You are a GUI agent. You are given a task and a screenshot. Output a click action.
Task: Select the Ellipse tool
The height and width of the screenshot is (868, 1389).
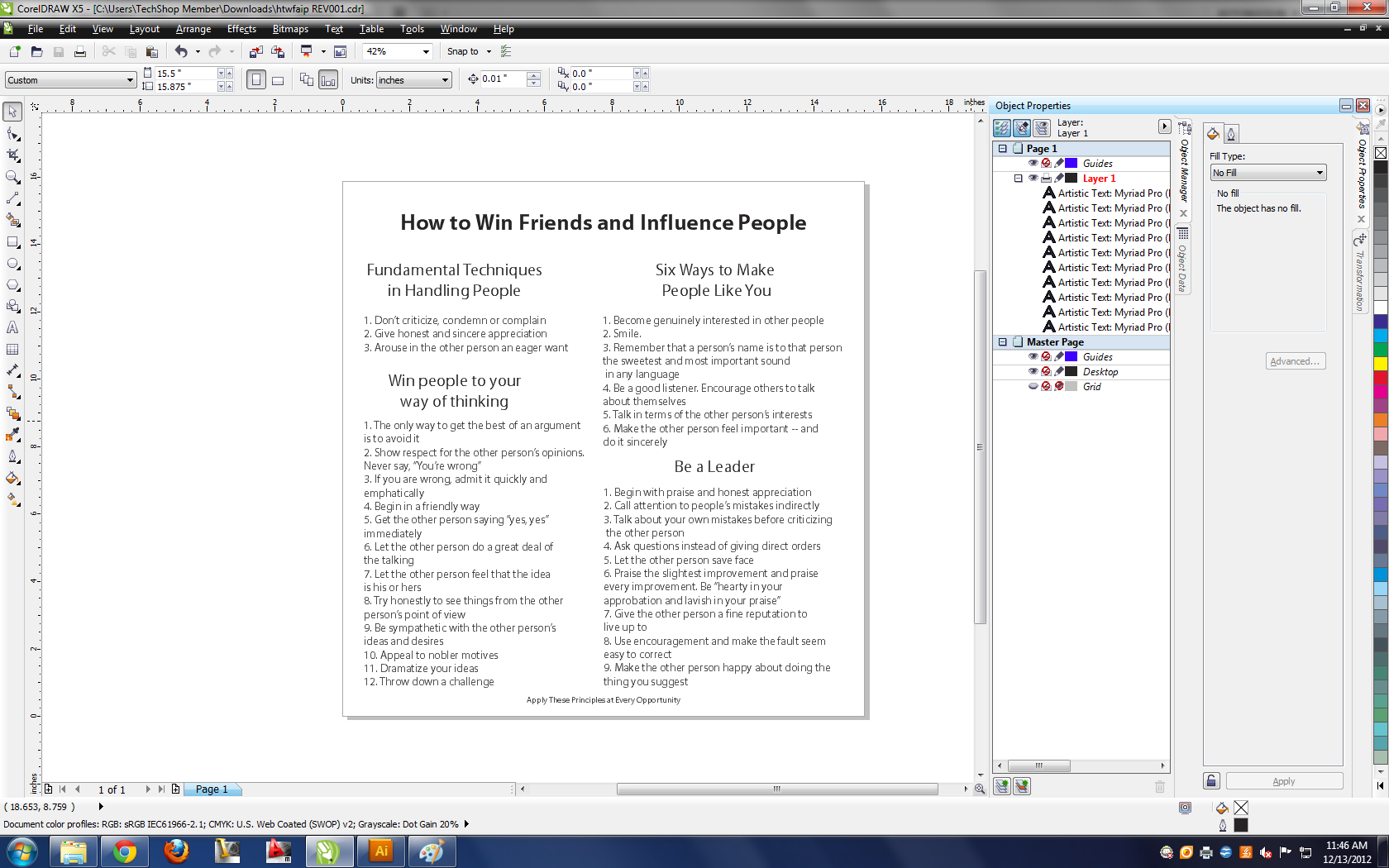12,263
